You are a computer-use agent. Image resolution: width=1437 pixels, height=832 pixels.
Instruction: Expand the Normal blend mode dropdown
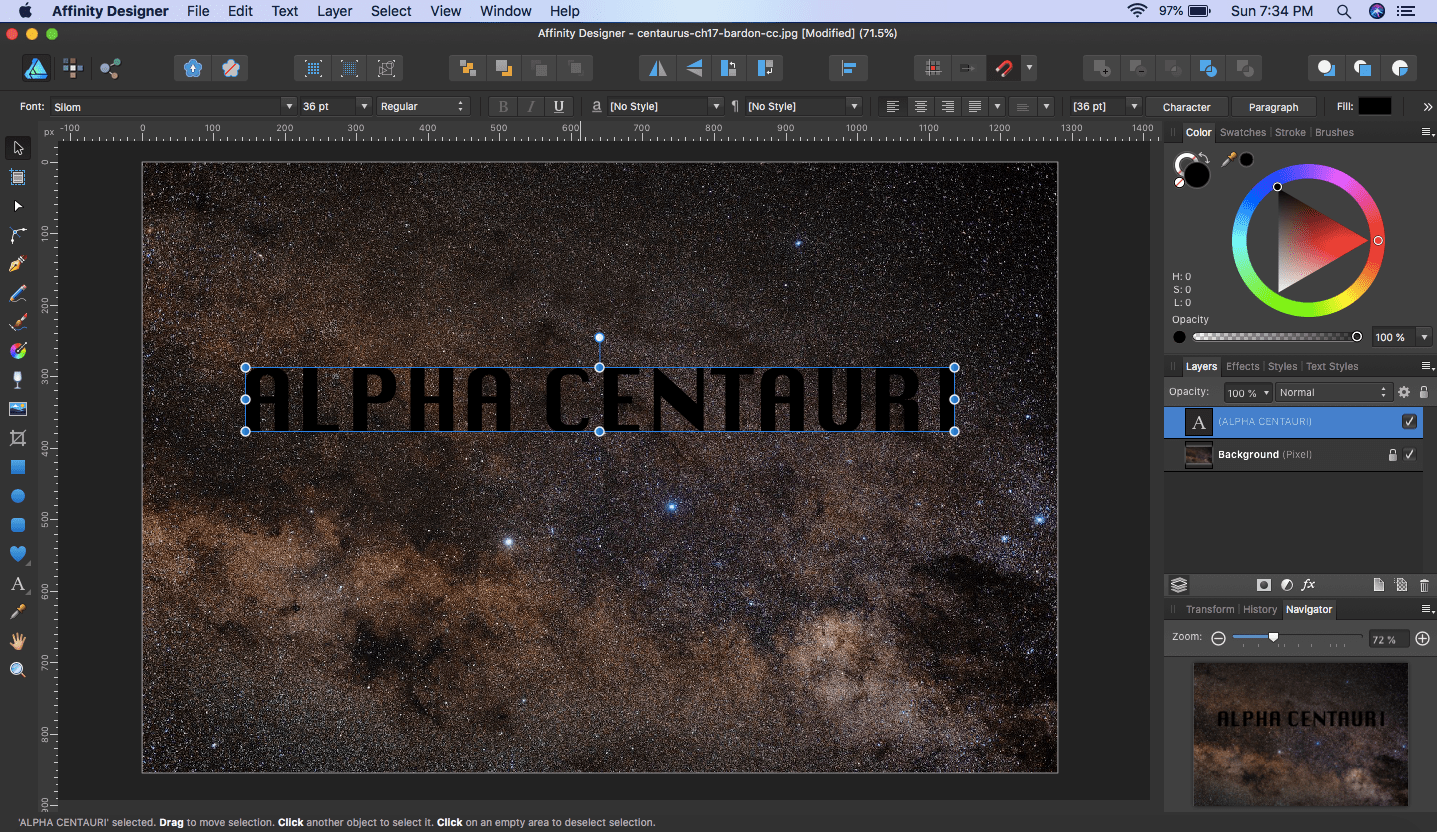1334,393
